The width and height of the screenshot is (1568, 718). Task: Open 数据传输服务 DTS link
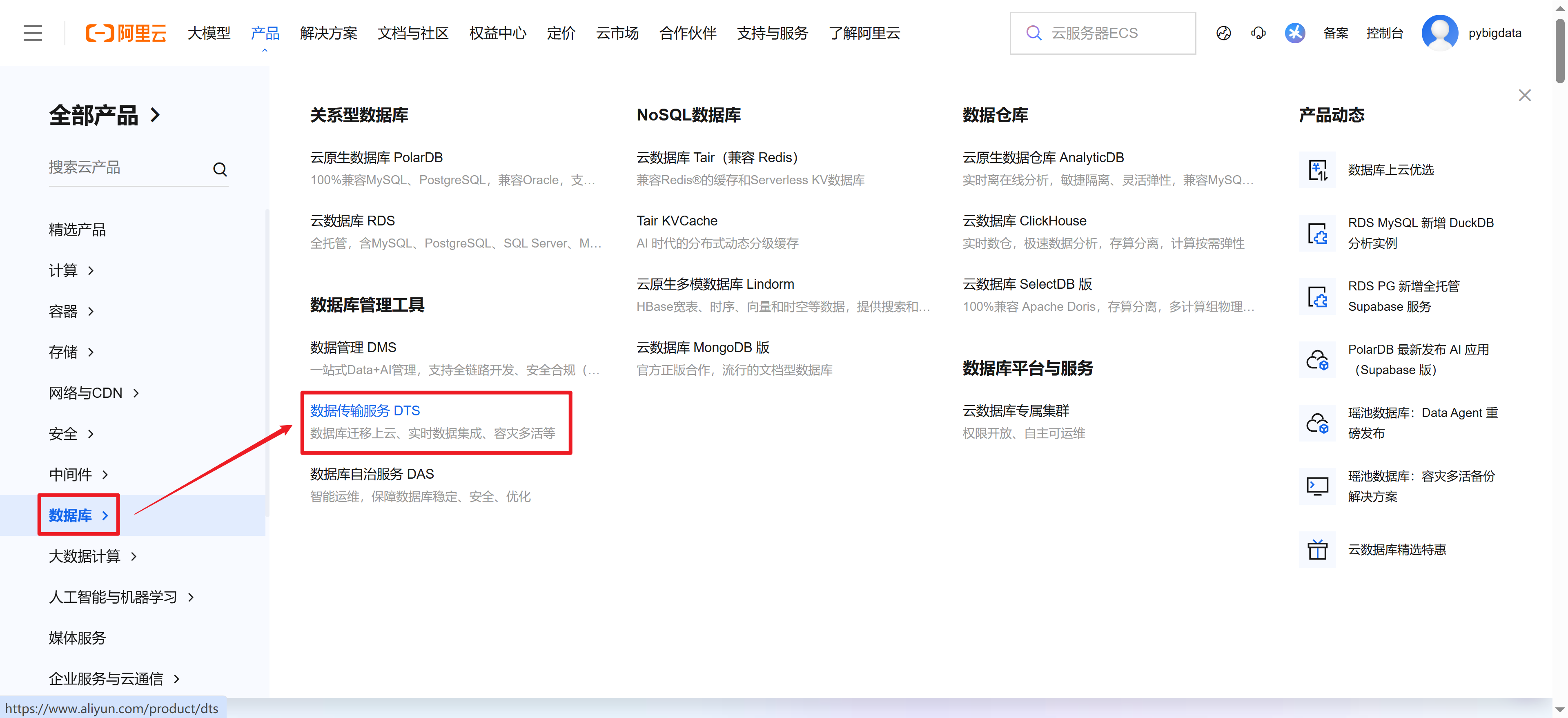365,410
